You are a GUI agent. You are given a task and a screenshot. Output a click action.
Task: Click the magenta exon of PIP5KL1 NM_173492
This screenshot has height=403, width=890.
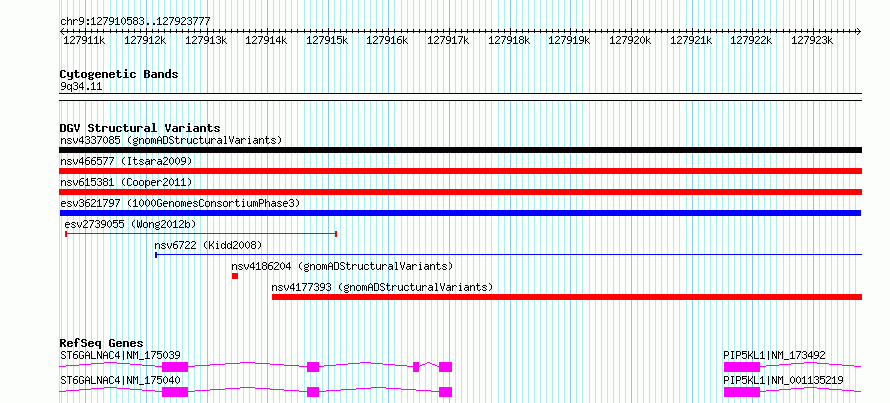point(741,367)
